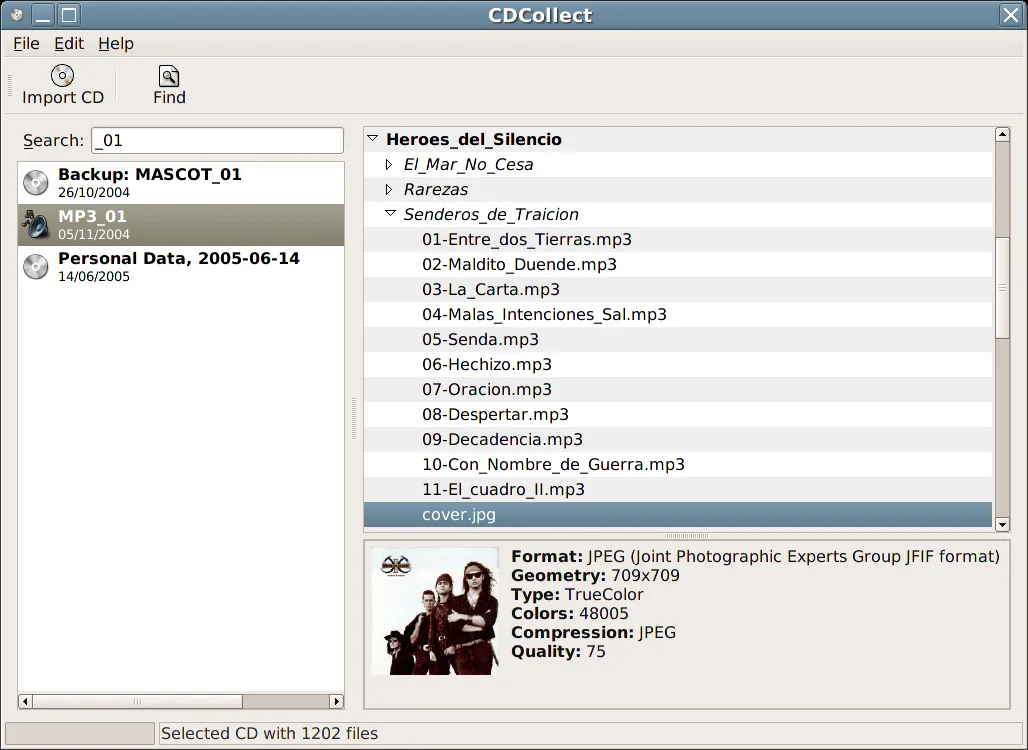Open the Edit menu
This screenshot has width=1028, height=750.
(x=68, y=43)
